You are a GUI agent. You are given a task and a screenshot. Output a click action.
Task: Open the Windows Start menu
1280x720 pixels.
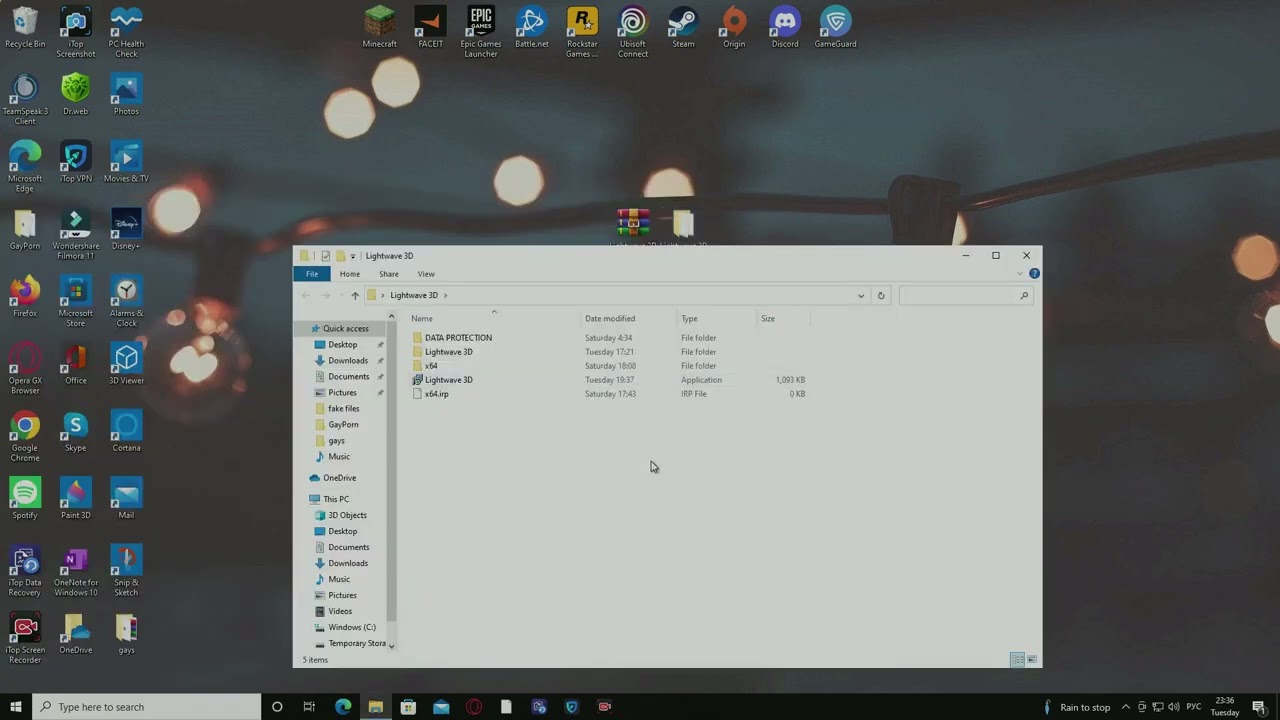[x=16, y=707]
